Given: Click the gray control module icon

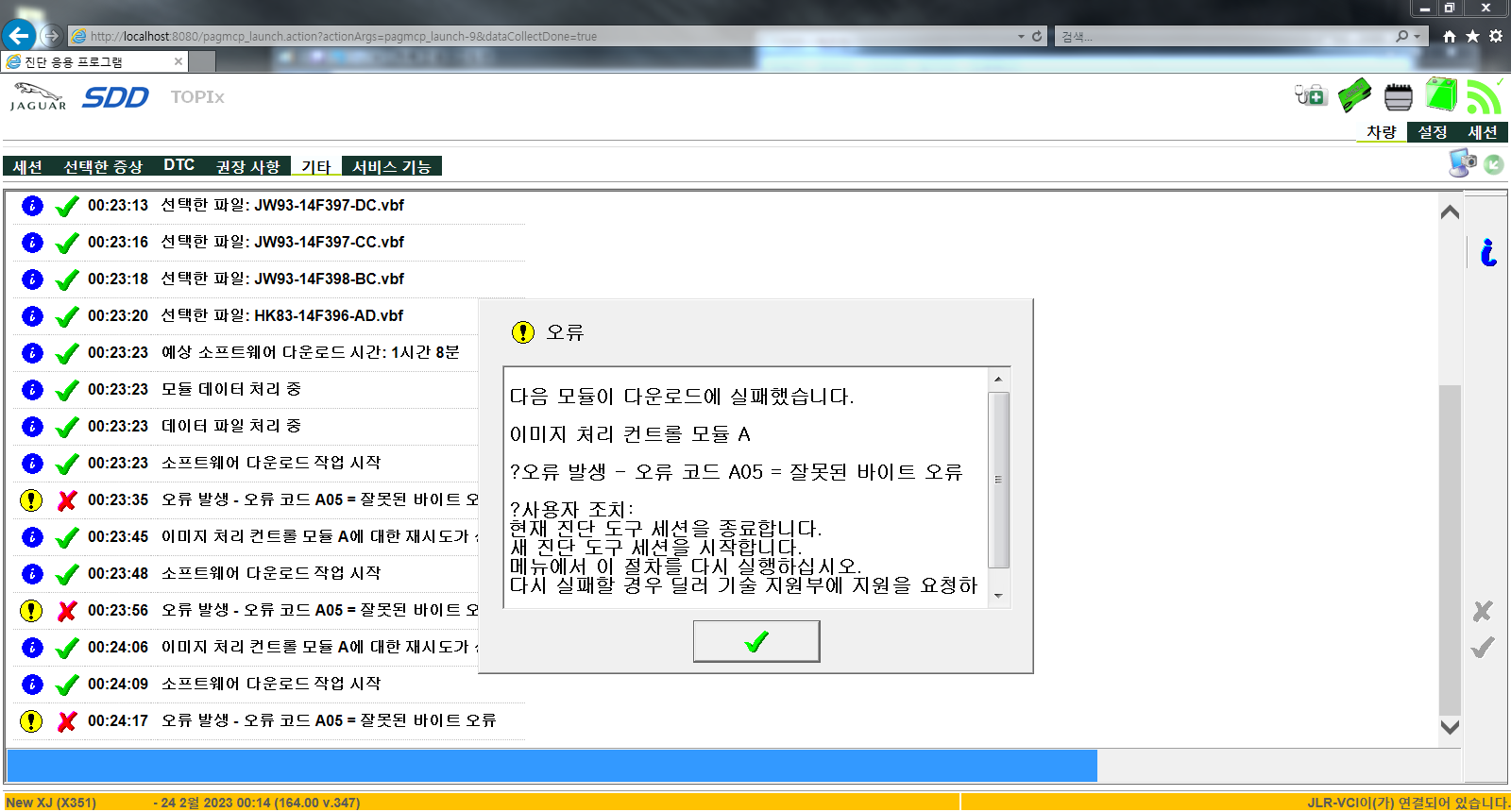Looking at the screenshot, I should pos(1398,96).
